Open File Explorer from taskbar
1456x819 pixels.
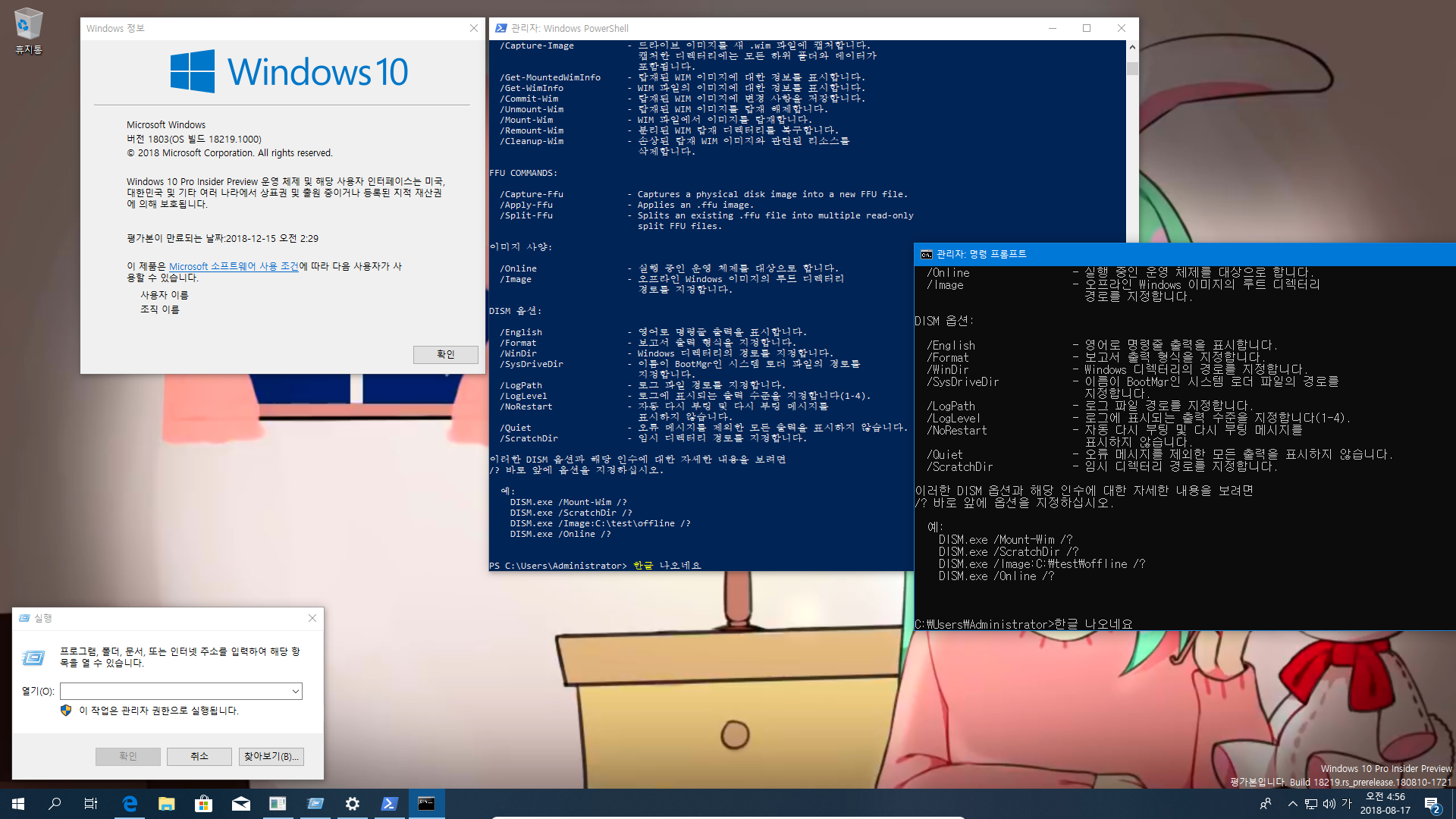167,804
